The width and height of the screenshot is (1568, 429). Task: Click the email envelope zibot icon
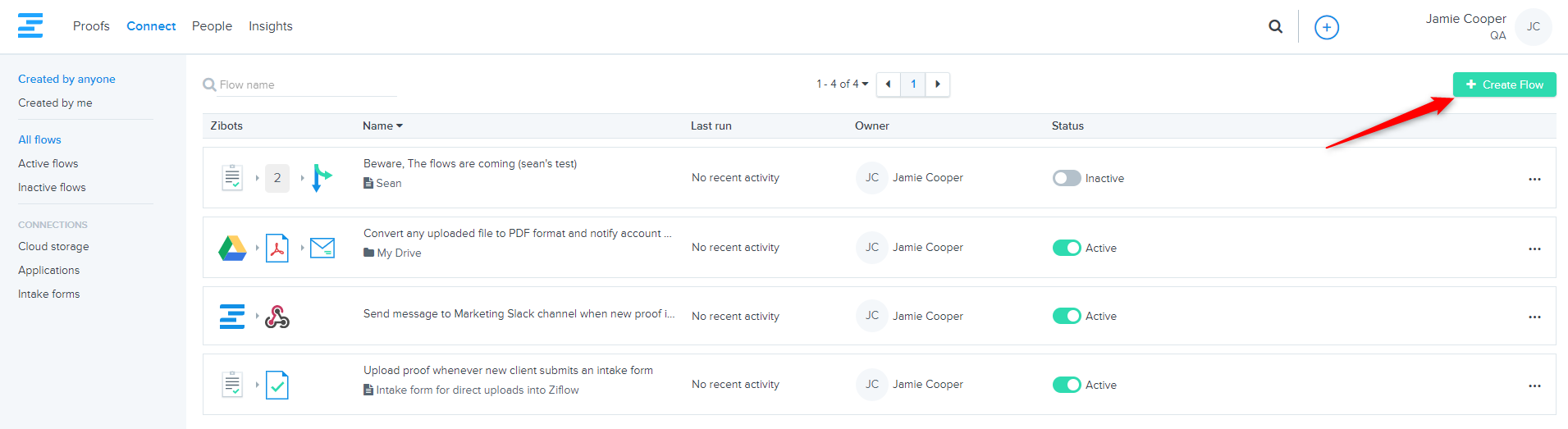[322, 248]
